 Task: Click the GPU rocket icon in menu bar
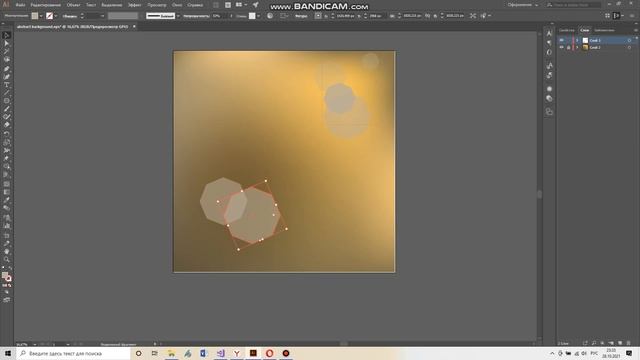[x=256, y=5]
